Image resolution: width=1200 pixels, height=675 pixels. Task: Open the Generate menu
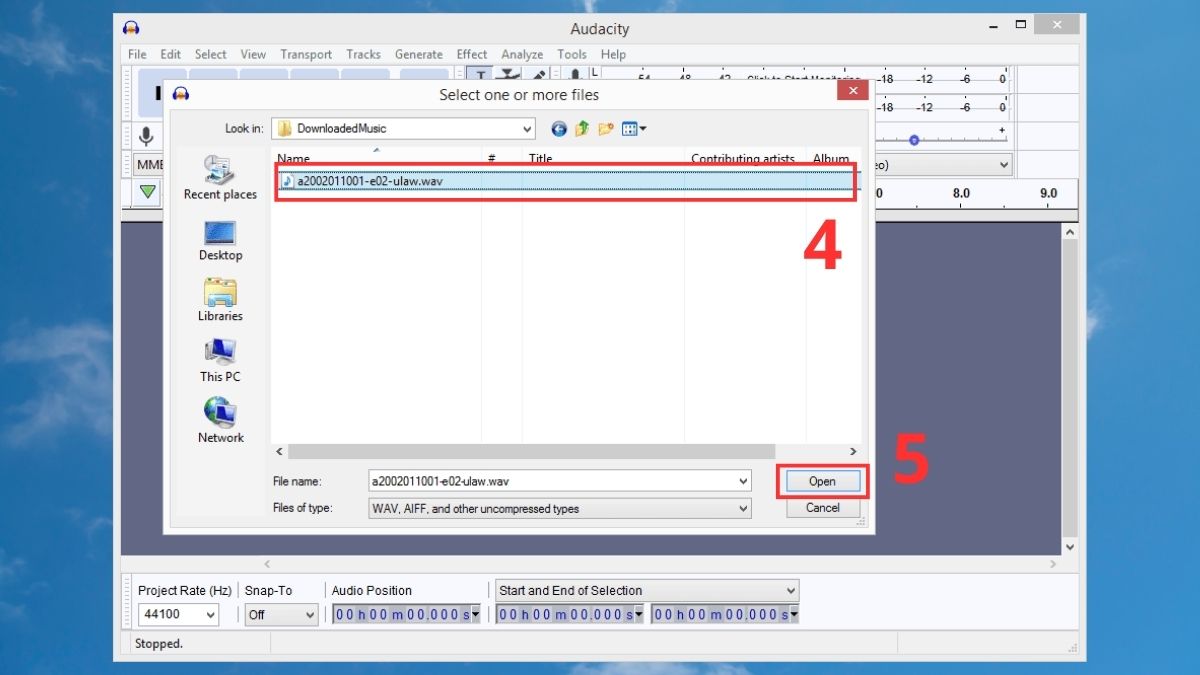[x=418, y=55]
